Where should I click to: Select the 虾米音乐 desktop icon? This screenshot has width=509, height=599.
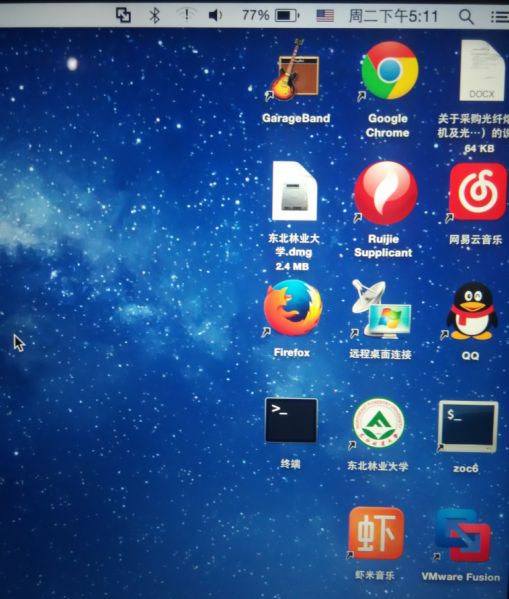(376, 533)
